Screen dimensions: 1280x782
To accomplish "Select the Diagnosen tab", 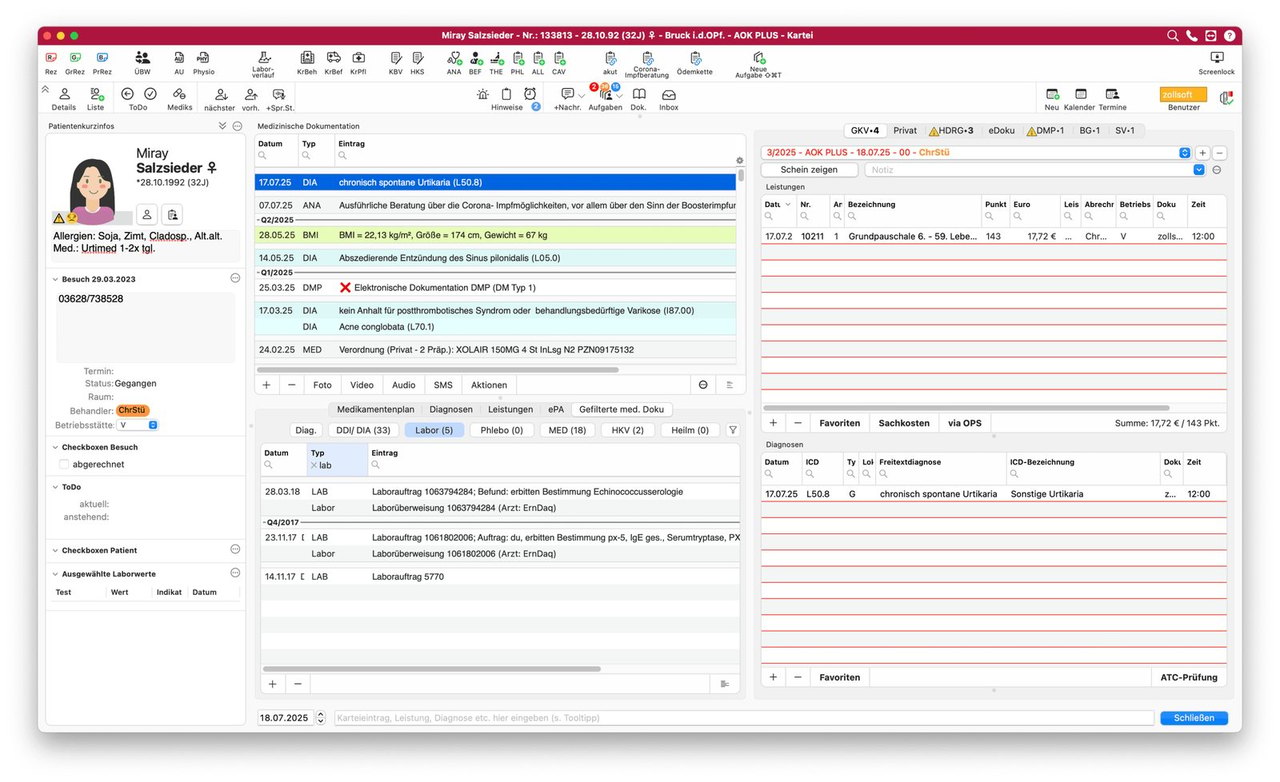I will 451,409.
